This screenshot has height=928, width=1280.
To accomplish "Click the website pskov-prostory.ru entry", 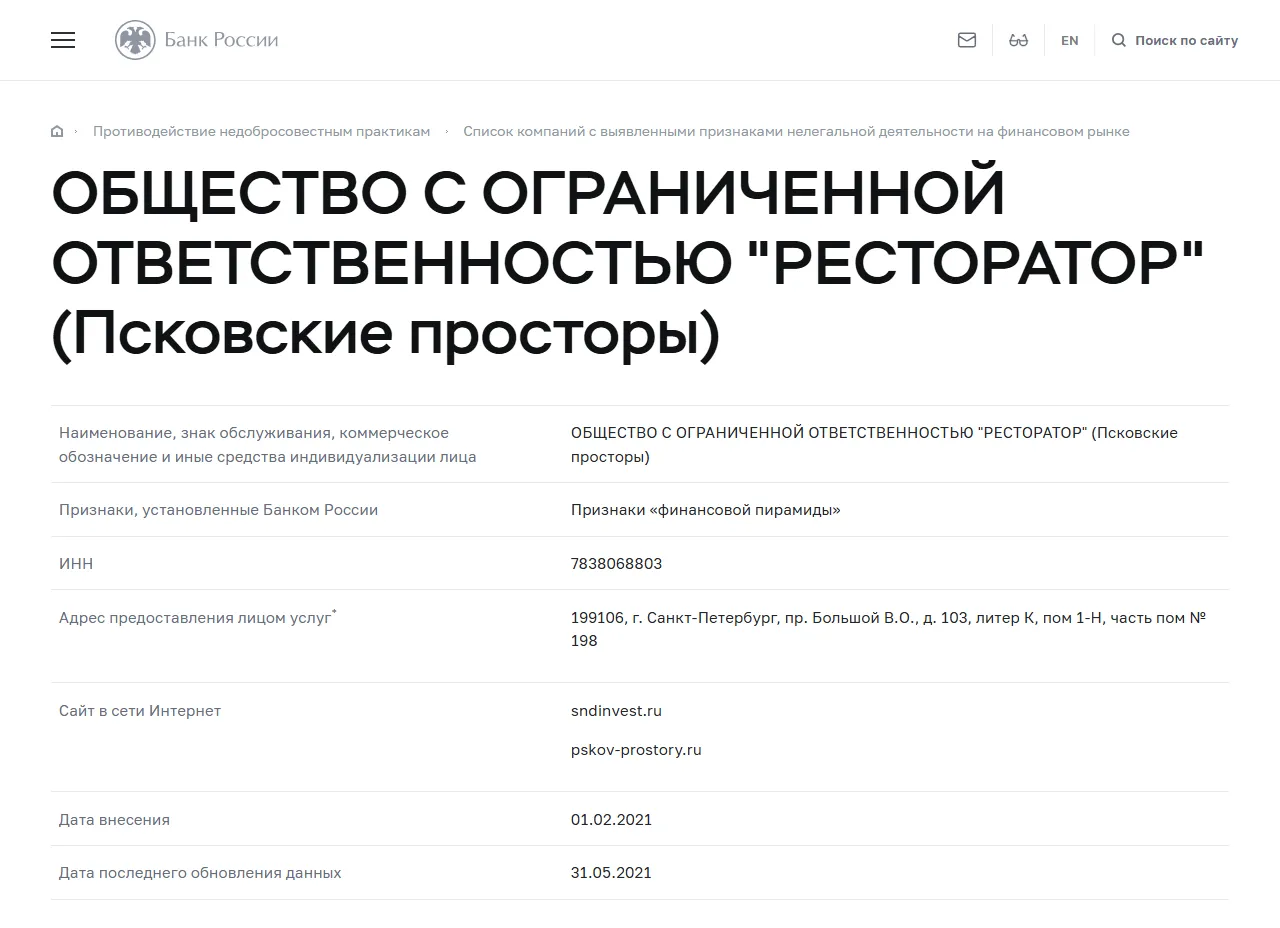I will tap(636, 750).
